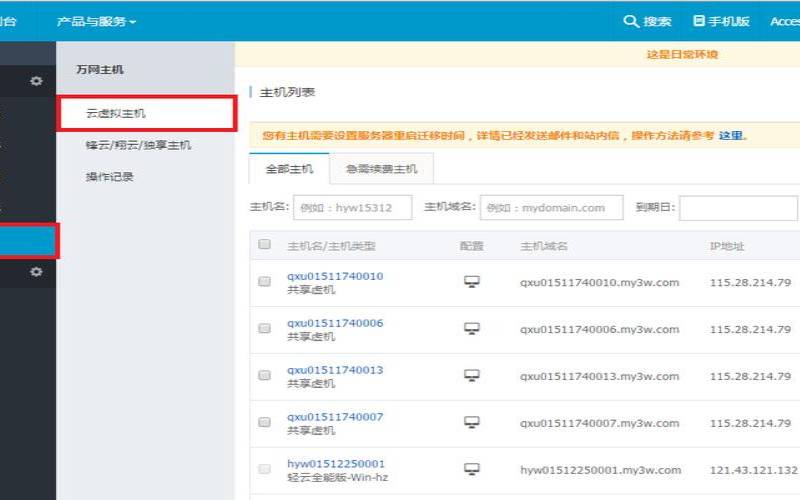The width and height of the screenshot is (800, 500).
Task: Open 操作记录 in the side menu
Action: tap(110, 177)
